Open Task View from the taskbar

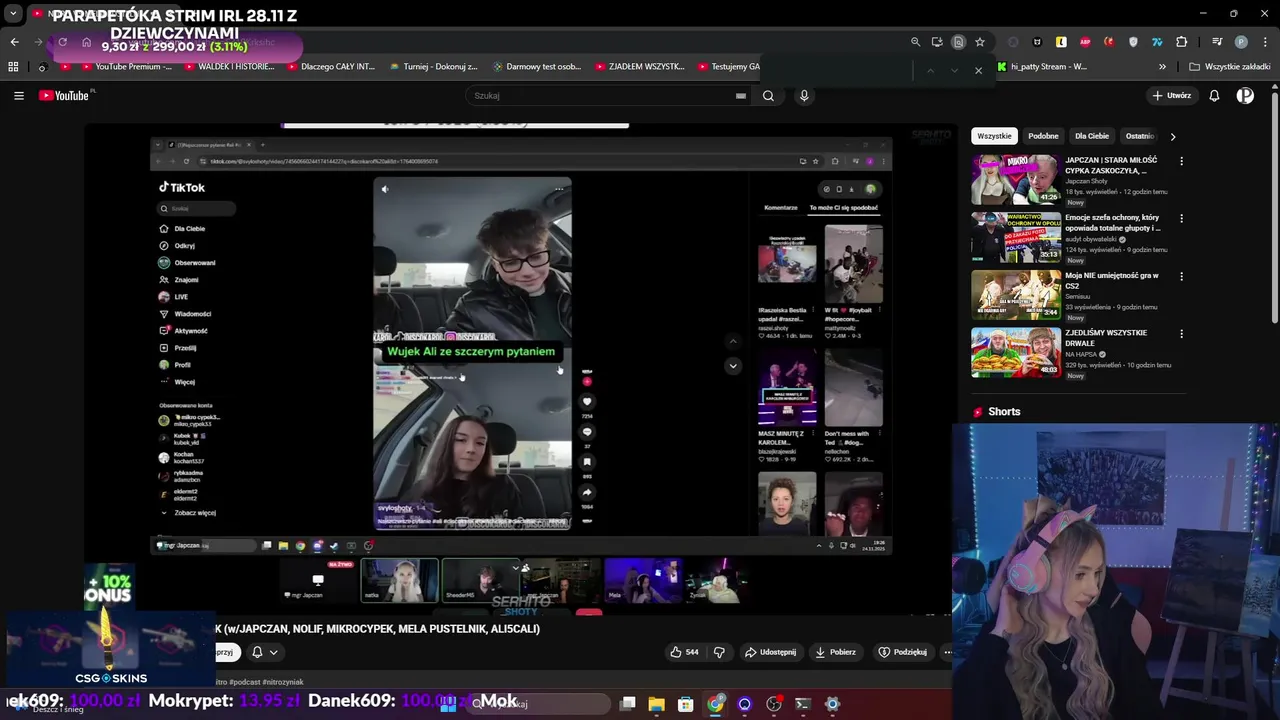click(627, 704)
